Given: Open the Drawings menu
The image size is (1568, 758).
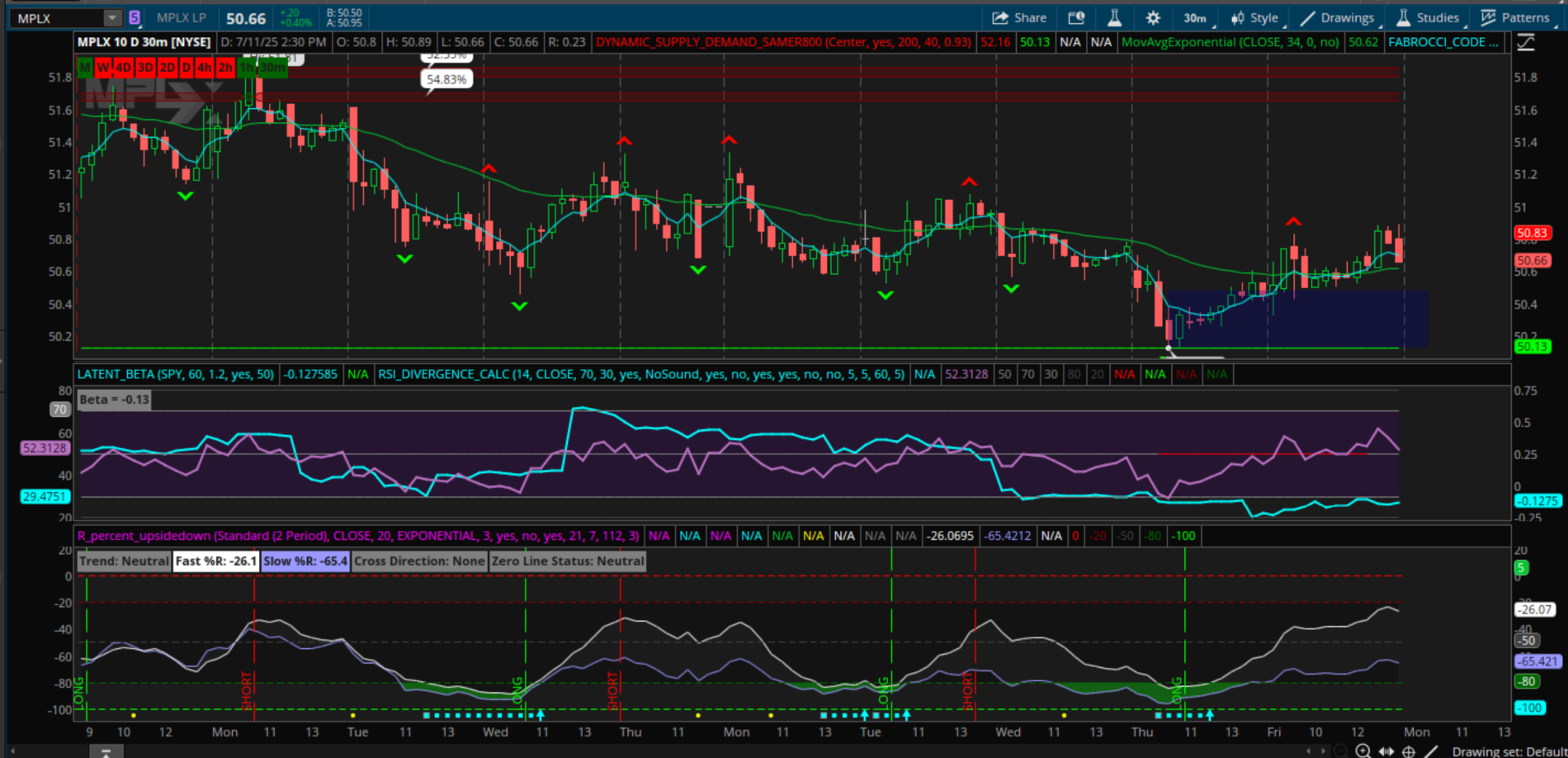Looking at the screenshot, I should 1338,17.
